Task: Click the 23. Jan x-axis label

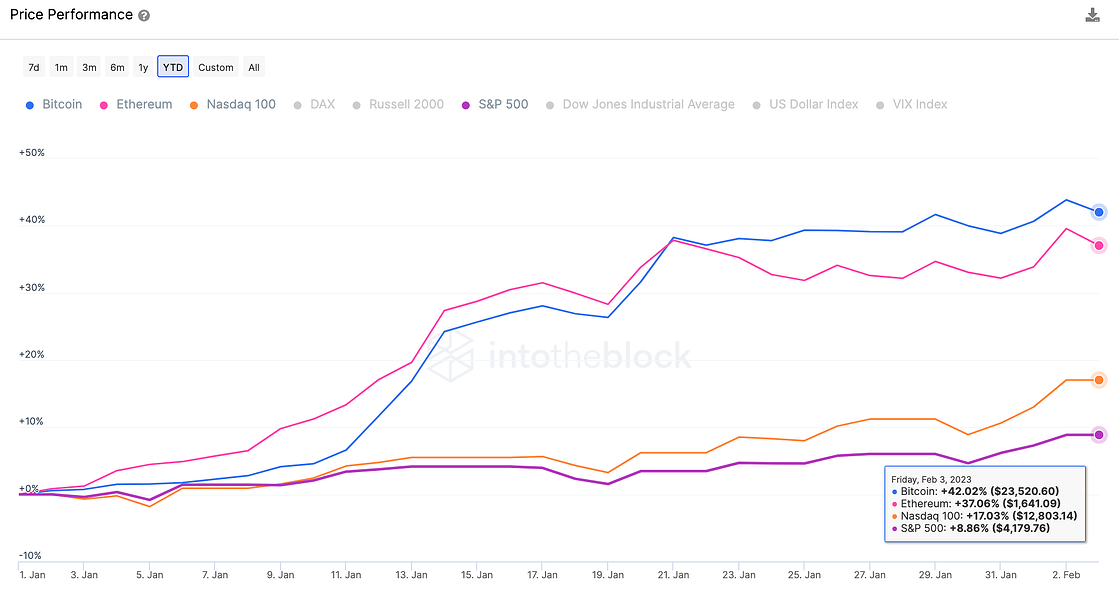Action: pyautogui.click(x=739, y=574)
